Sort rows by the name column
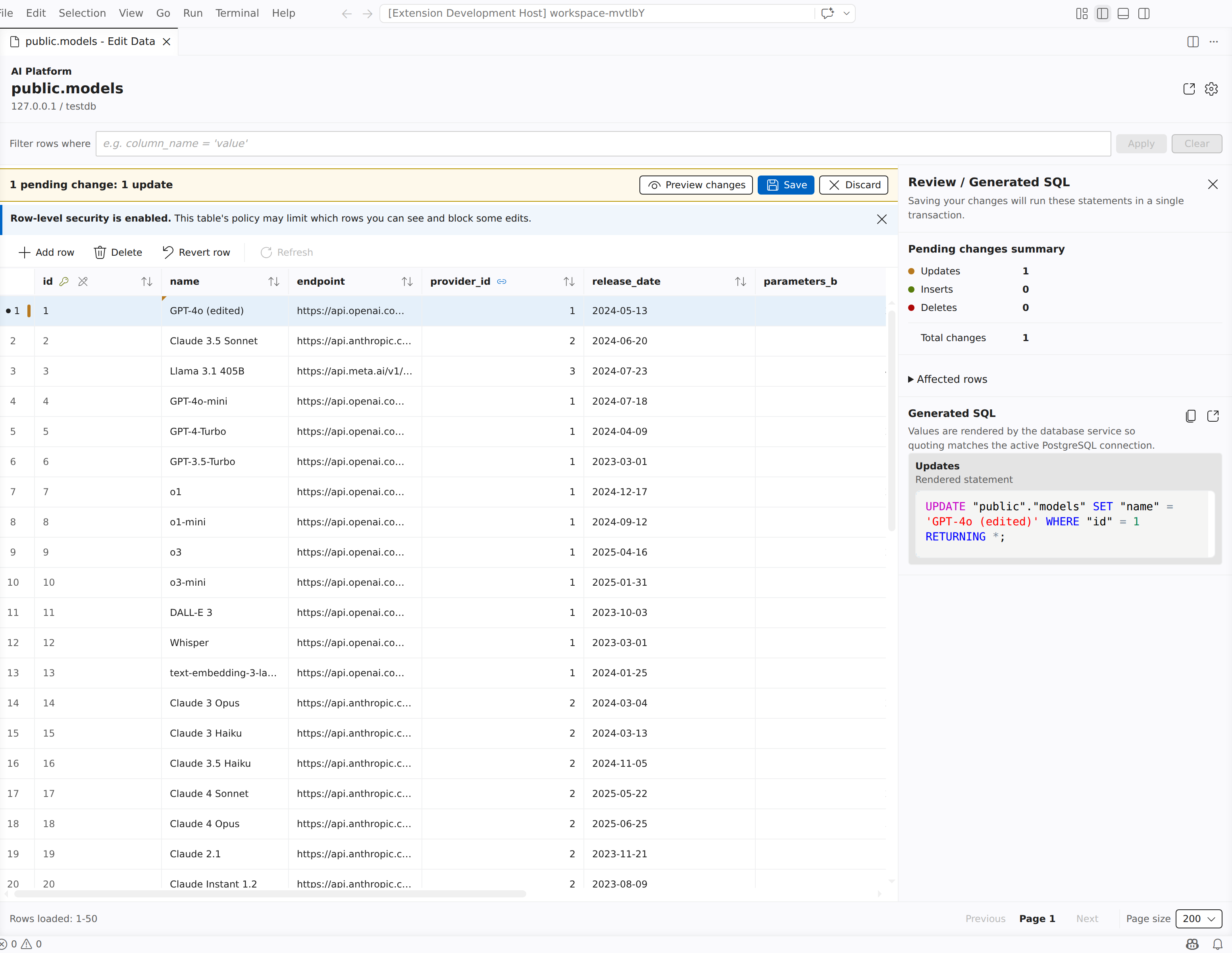This screenshot has height=953, width=1232. [273, 282]
